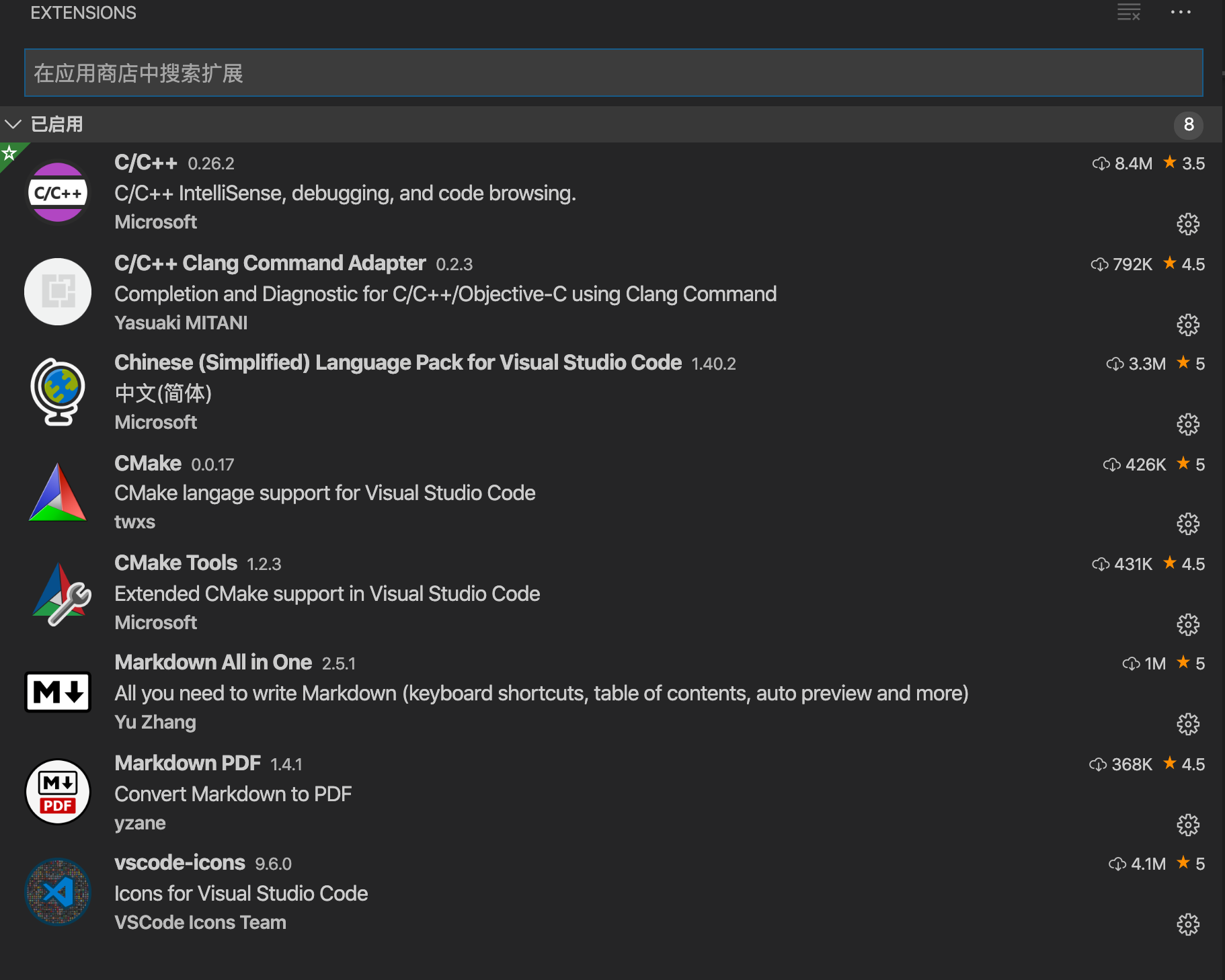This screenshot has height=980, width=1225.
Task: Click 'CMake langage support' description
Action: (x=325, y=493)
